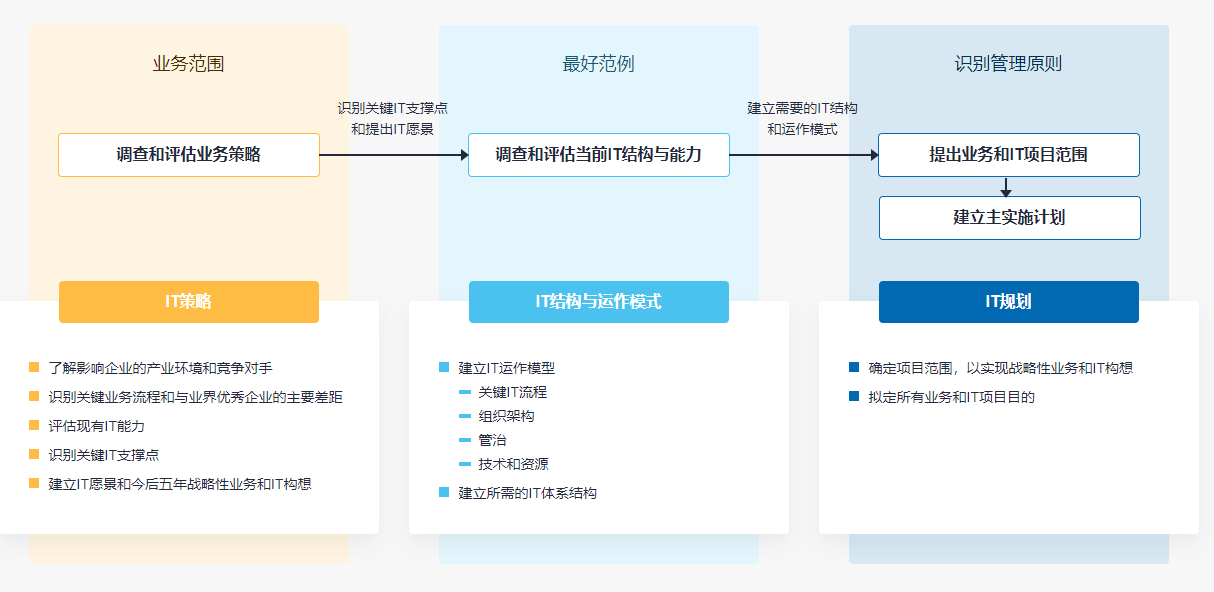Expand the 技术和资源 sub-item

[511, 464]
